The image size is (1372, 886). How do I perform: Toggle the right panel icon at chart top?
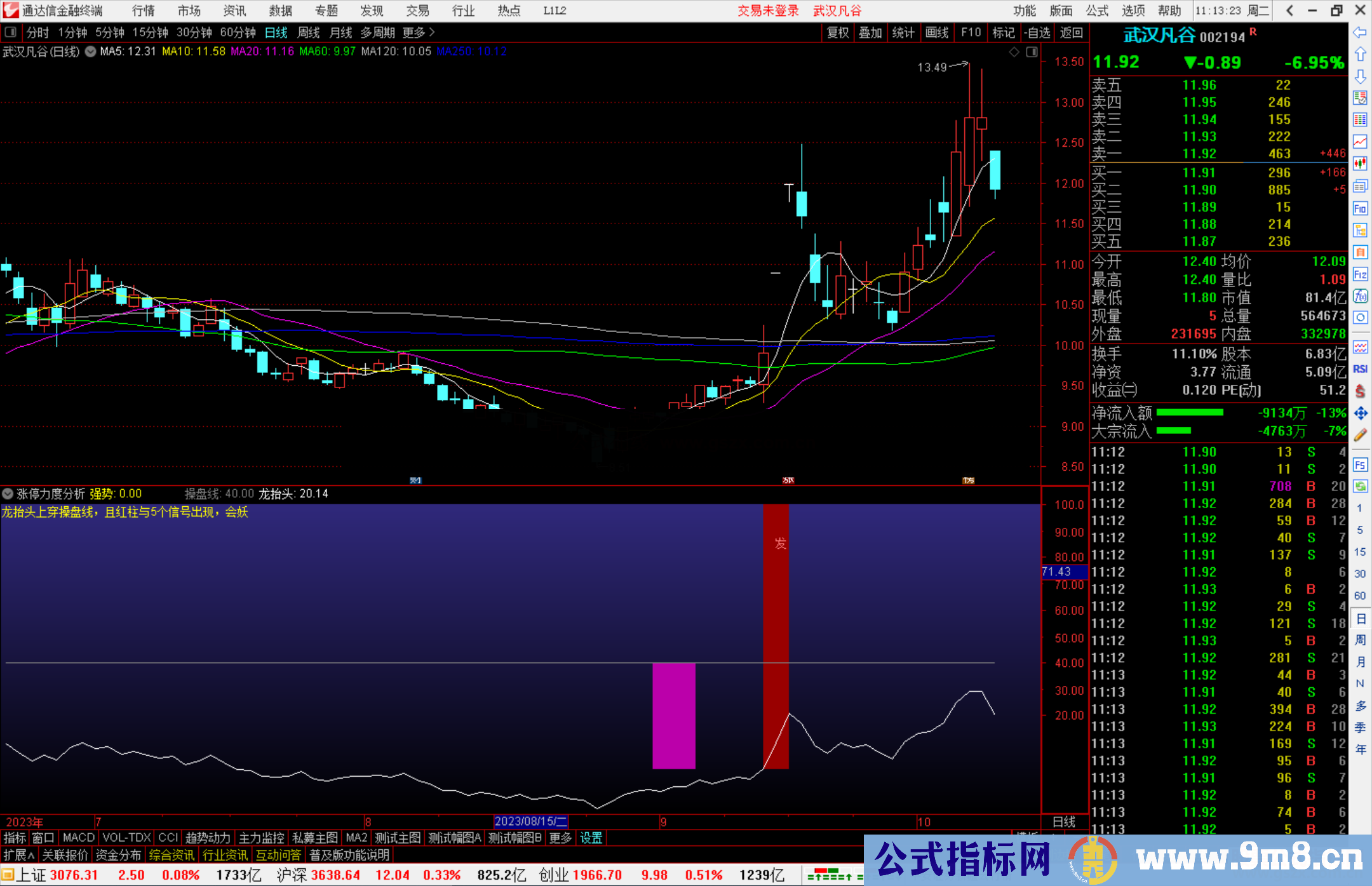pos(1032,52)
